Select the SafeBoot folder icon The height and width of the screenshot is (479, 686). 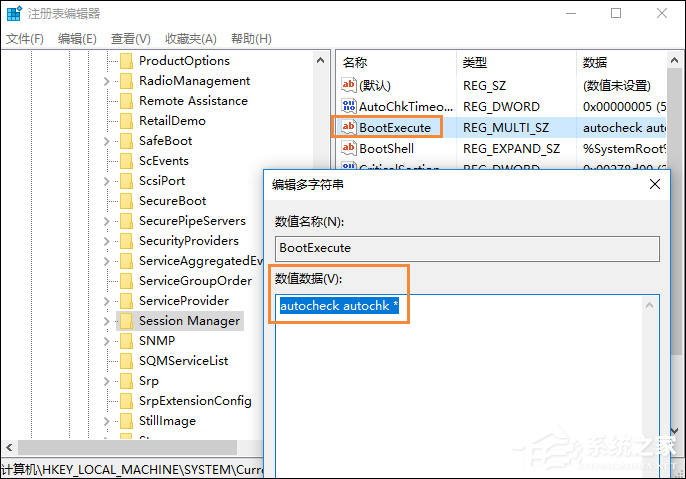126,141
